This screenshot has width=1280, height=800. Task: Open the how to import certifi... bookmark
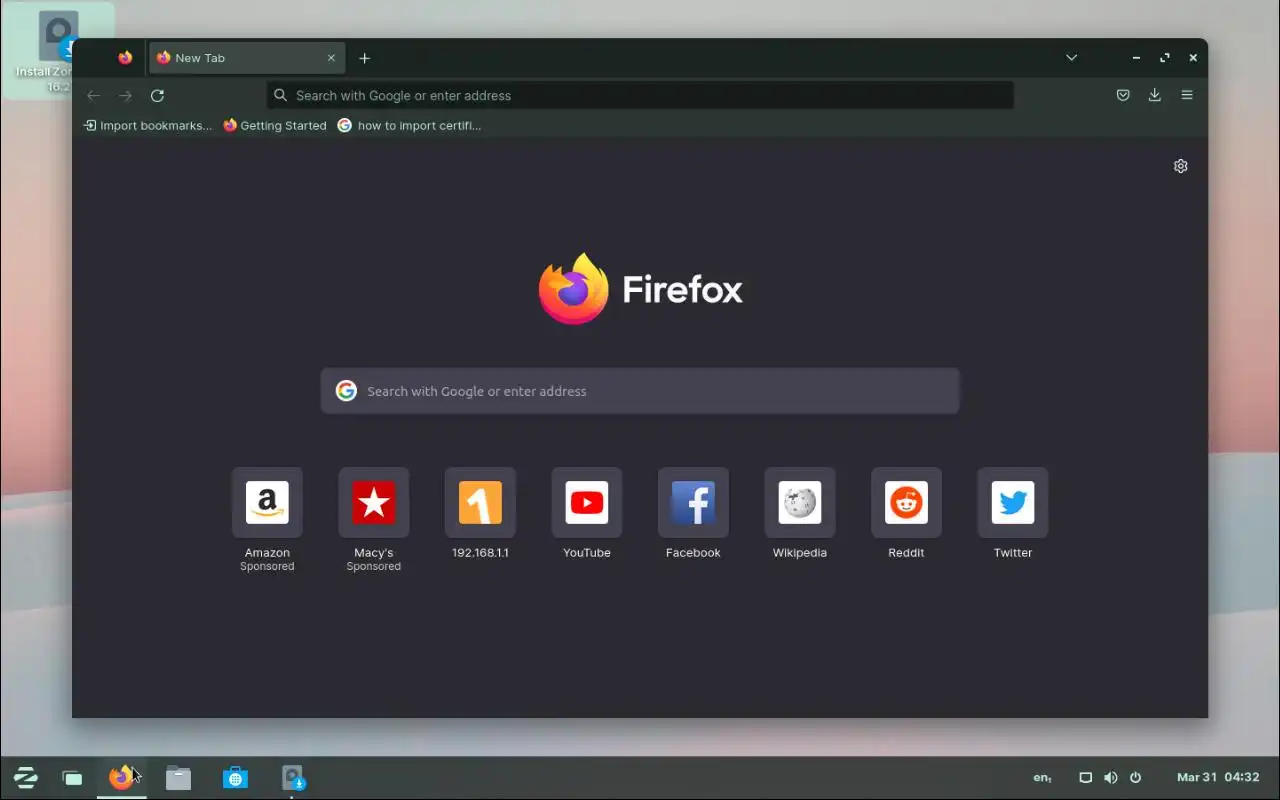(x=409, y=126)
